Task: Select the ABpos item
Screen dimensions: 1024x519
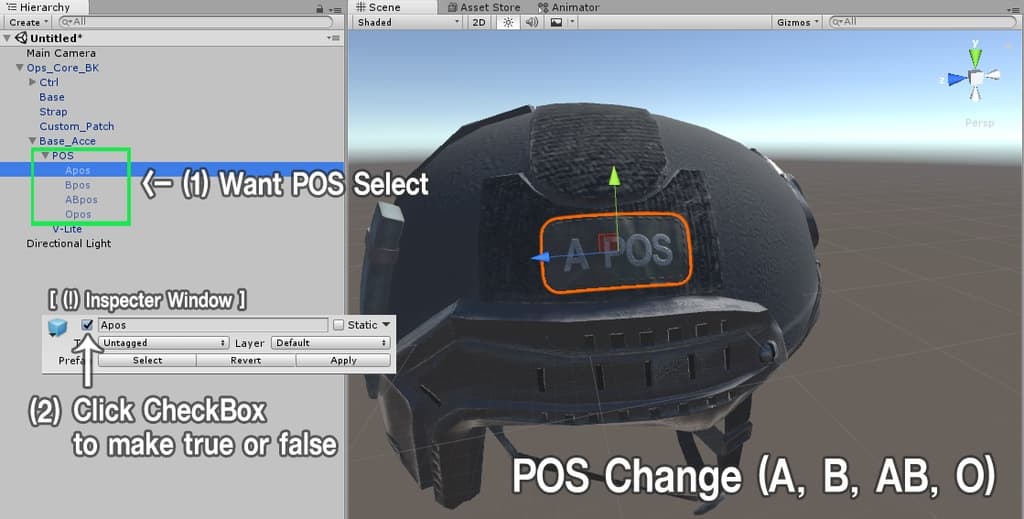Action: tap(82, 200)
